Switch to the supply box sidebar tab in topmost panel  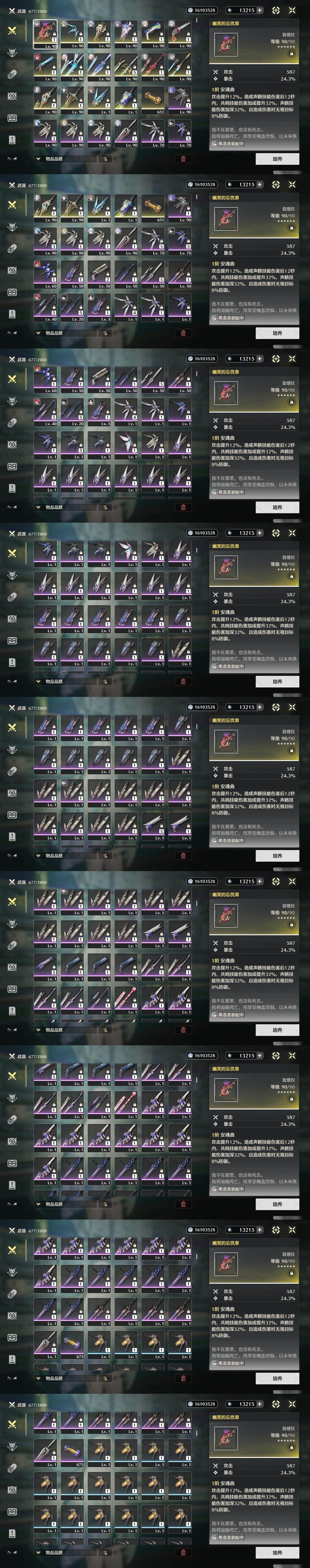[x=12, y=117]
